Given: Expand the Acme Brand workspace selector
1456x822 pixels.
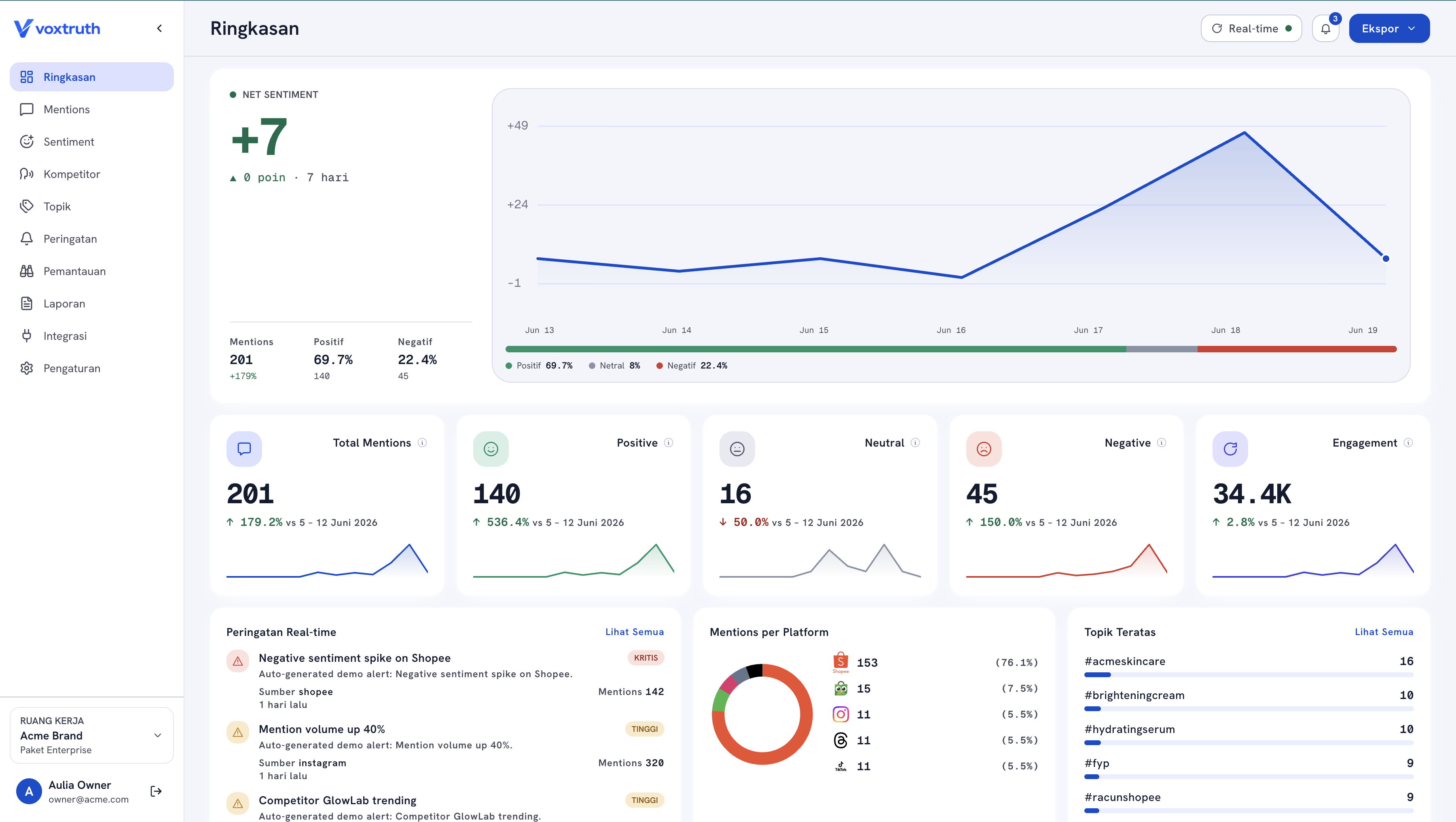Looking at the screenshot, I should coord(91,735).
